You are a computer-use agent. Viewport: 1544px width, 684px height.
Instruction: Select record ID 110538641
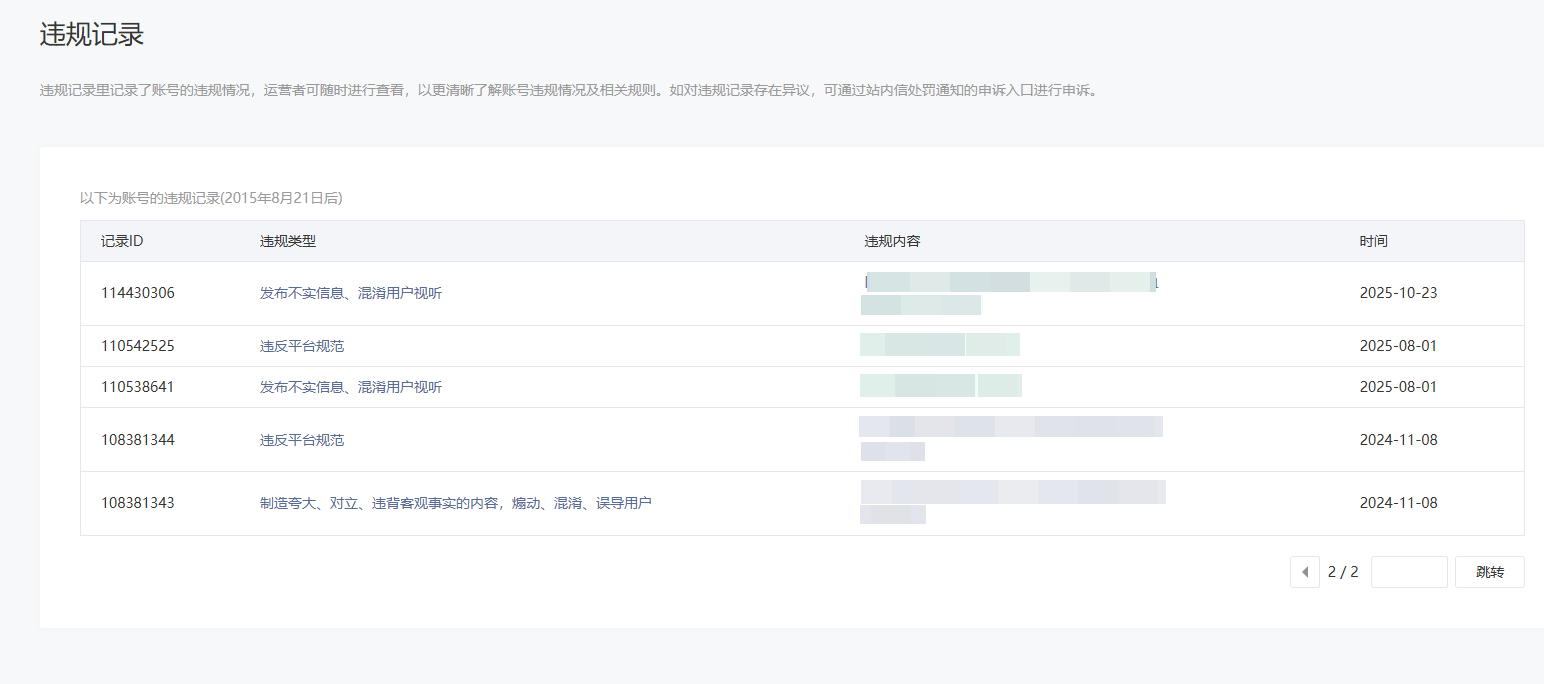[138, 387]
